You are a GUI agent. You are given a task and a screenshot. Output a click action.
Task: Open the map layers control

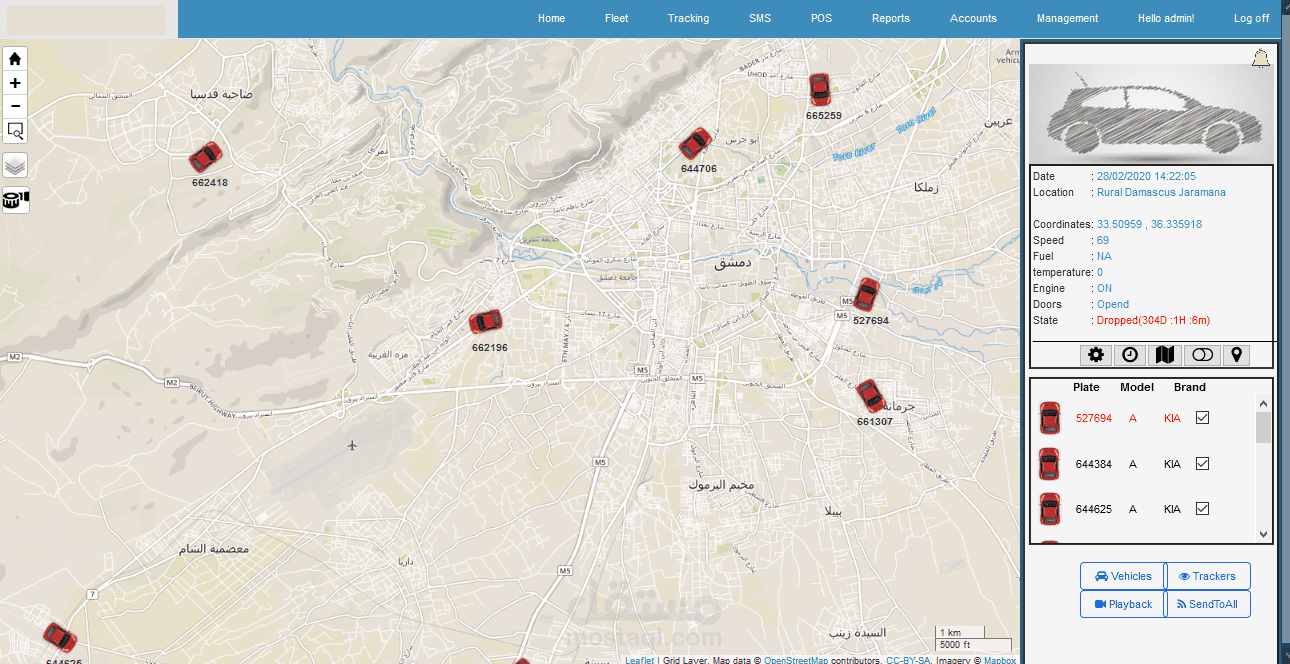pos(15,165)
